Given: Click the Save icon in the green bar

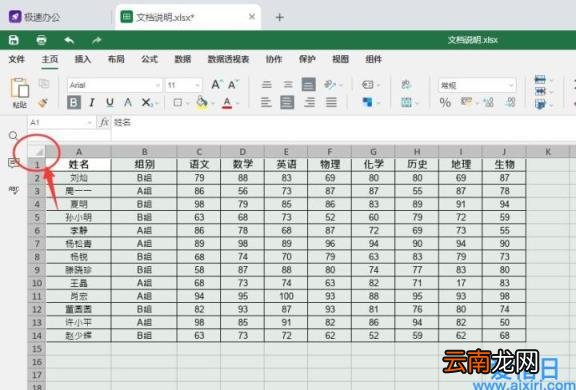Looking at the screenshot, I should click(x=14, y=40).
